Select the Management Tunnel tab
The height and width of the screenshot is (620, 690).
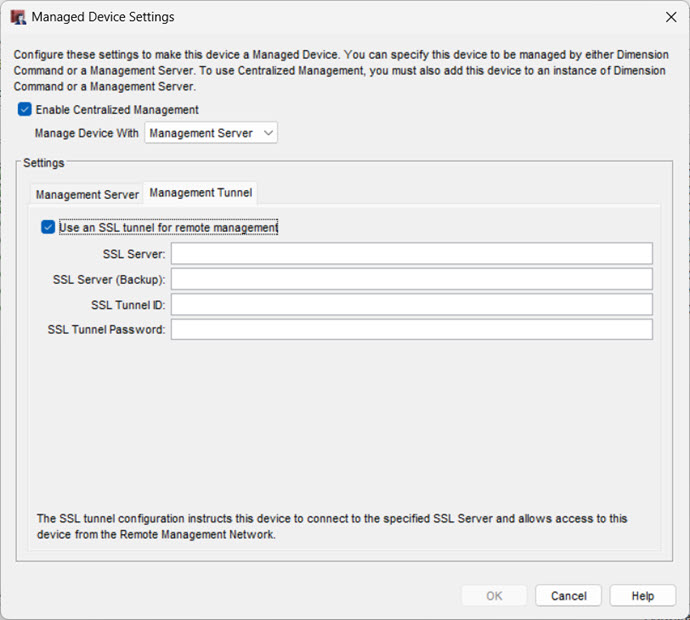(201, 193)
